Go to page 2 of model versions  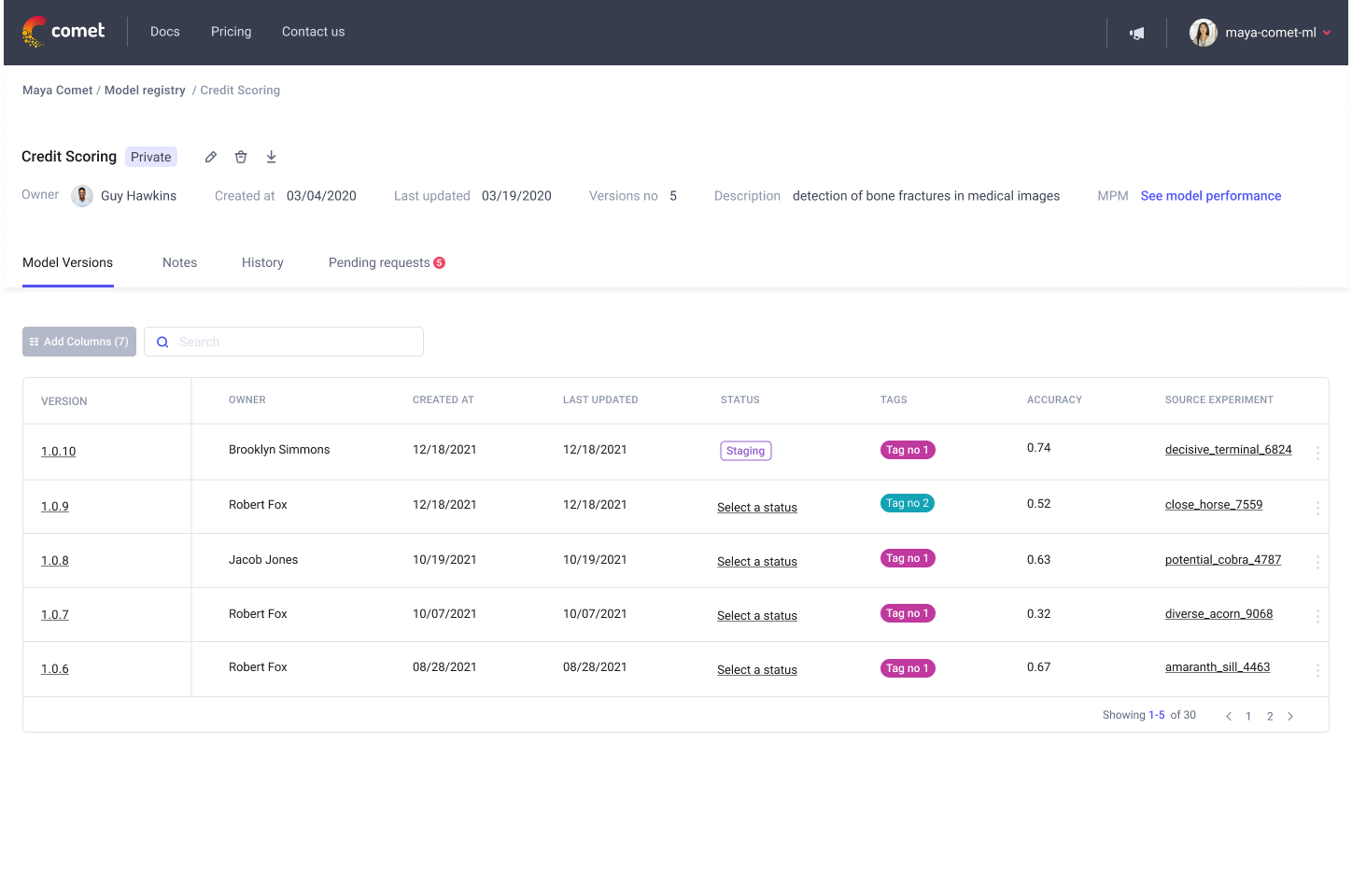1270,715
